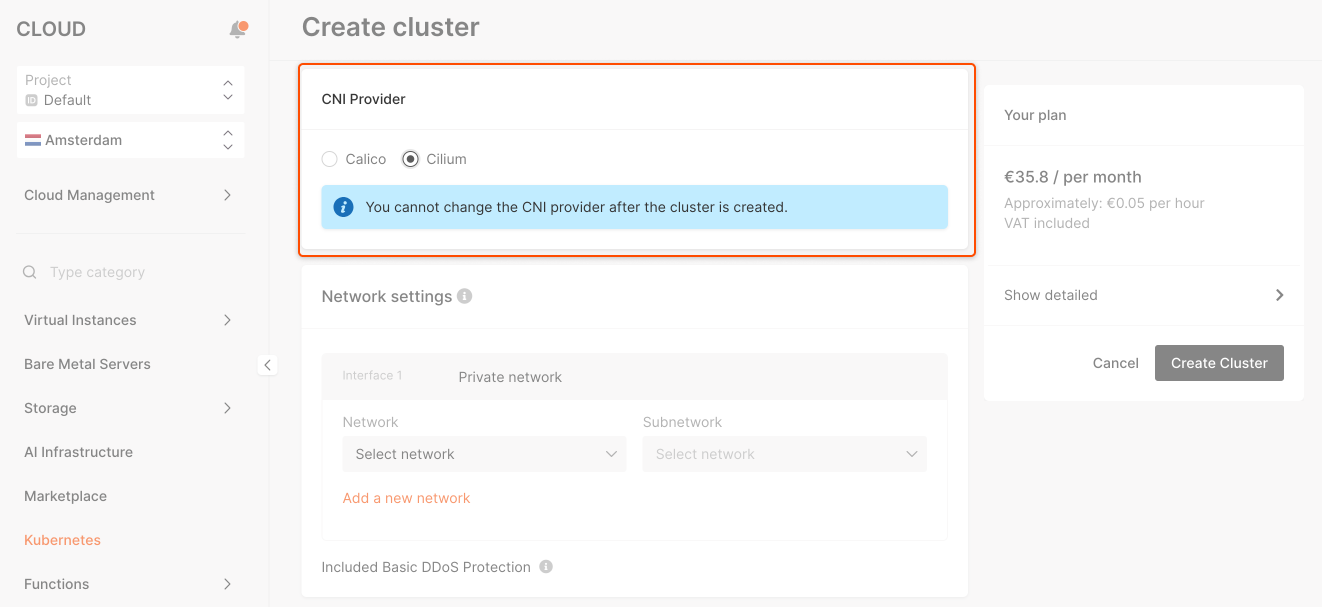
Task: Select the Calico CNI provider
Action: (x=330, y=159)
